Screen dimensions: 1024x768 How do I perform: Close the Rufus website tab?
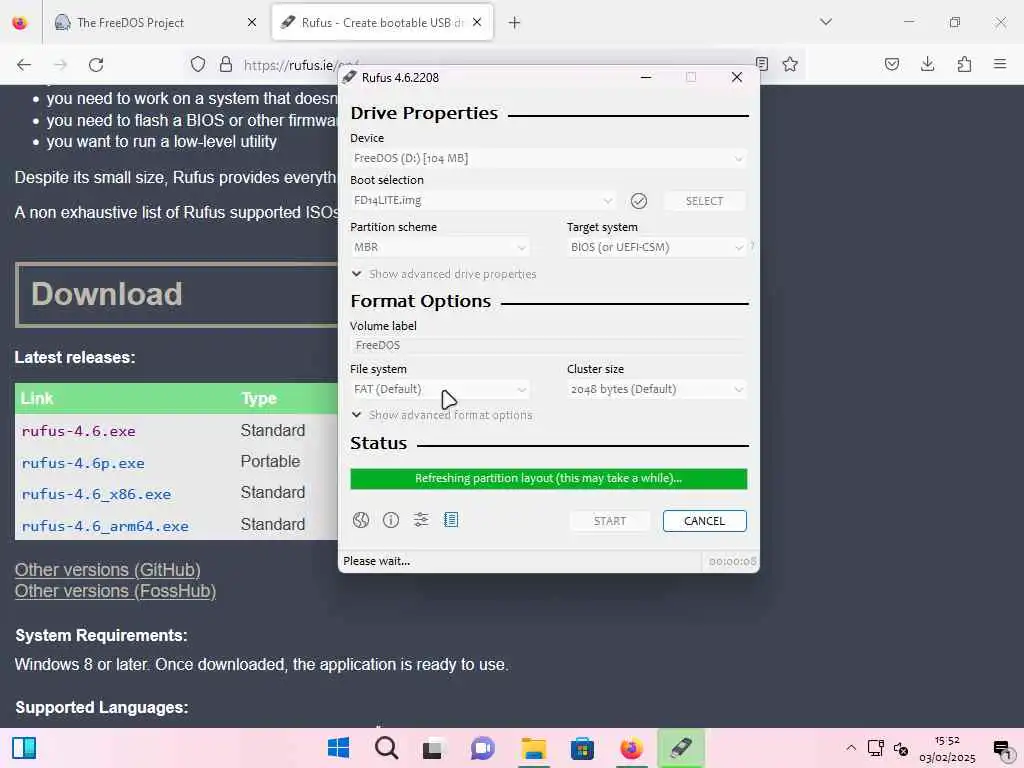point(477,22)
